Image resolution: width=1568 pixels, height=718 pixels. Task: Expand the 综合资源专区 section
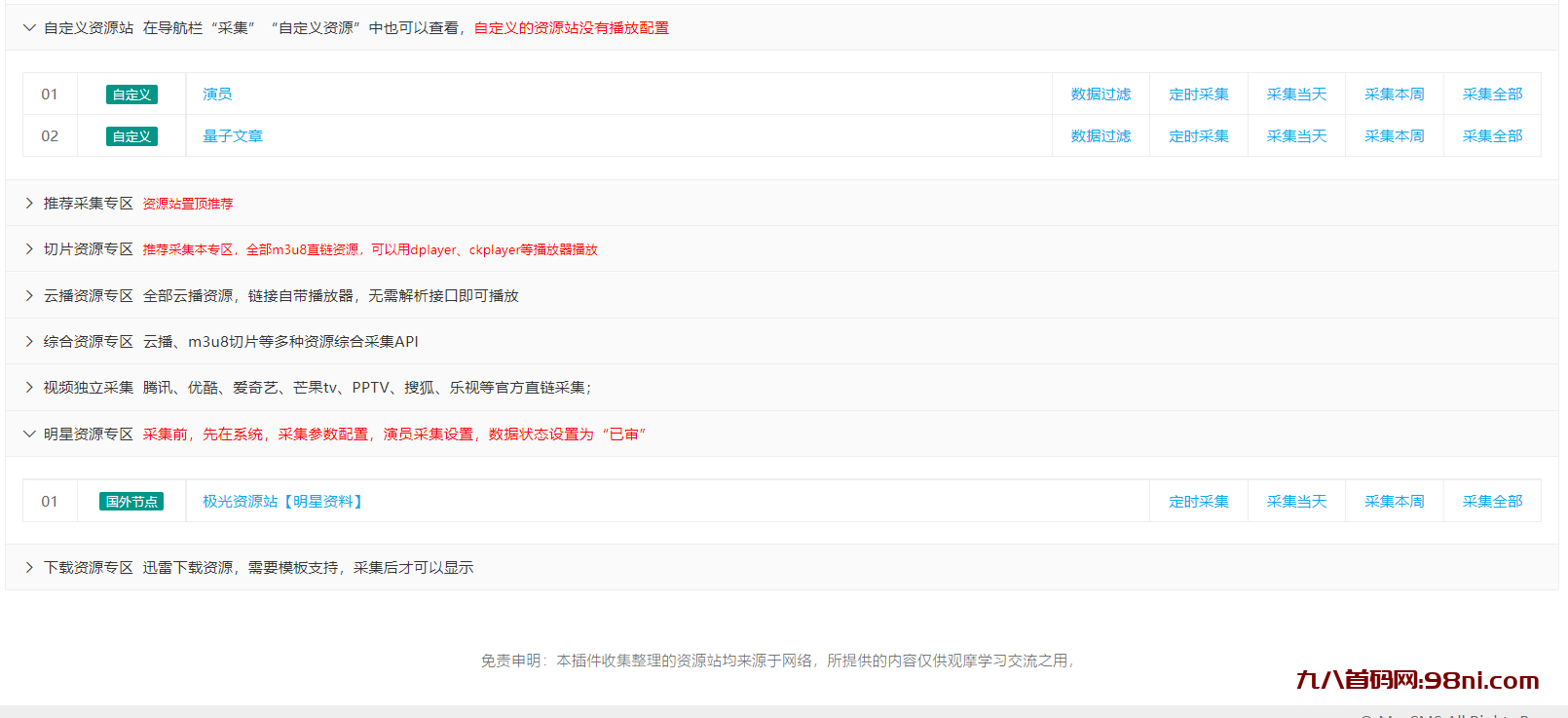click(x=88, y=341)
